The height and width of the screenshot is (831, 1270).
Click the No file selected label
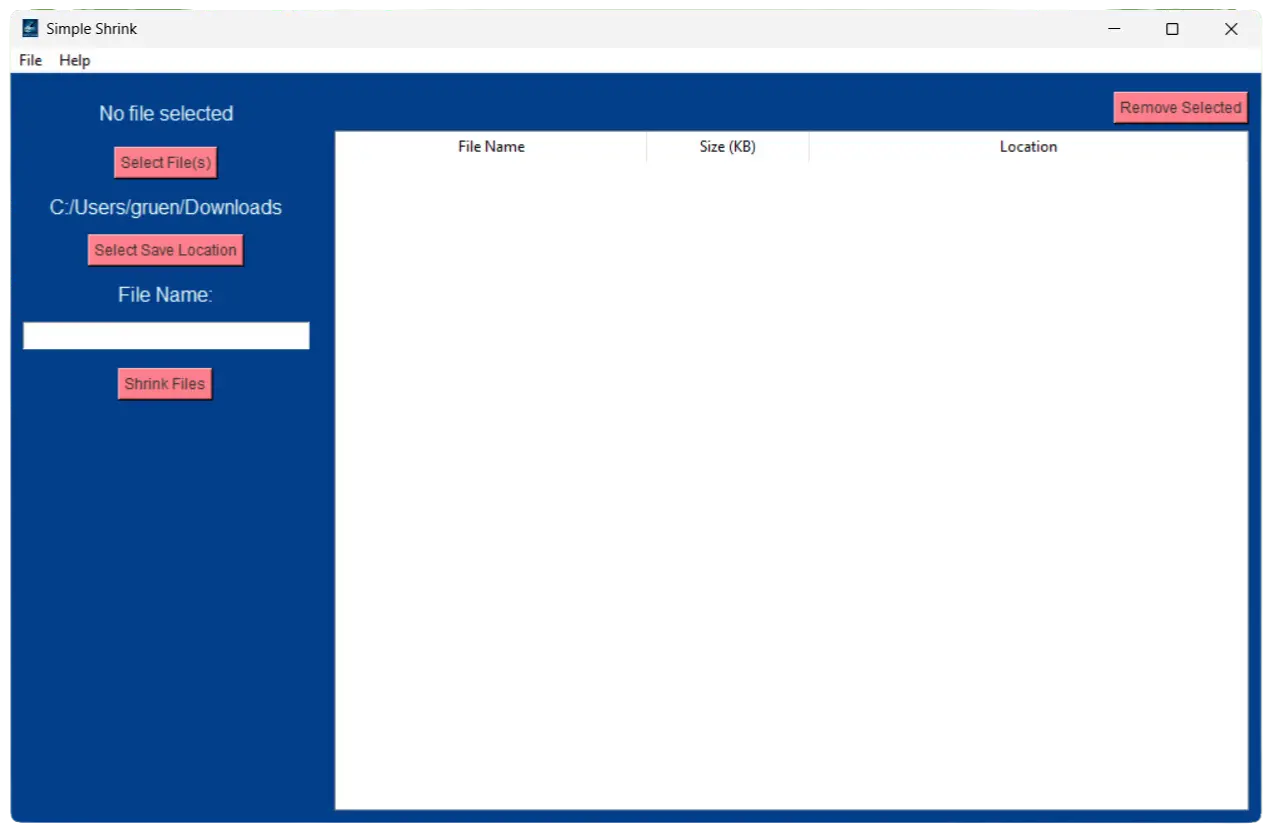click(166, 113)
